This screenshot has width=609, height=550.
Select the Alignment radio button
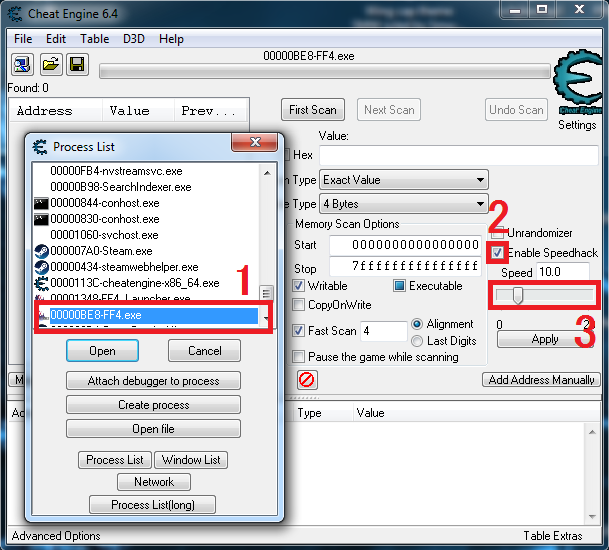417,324
